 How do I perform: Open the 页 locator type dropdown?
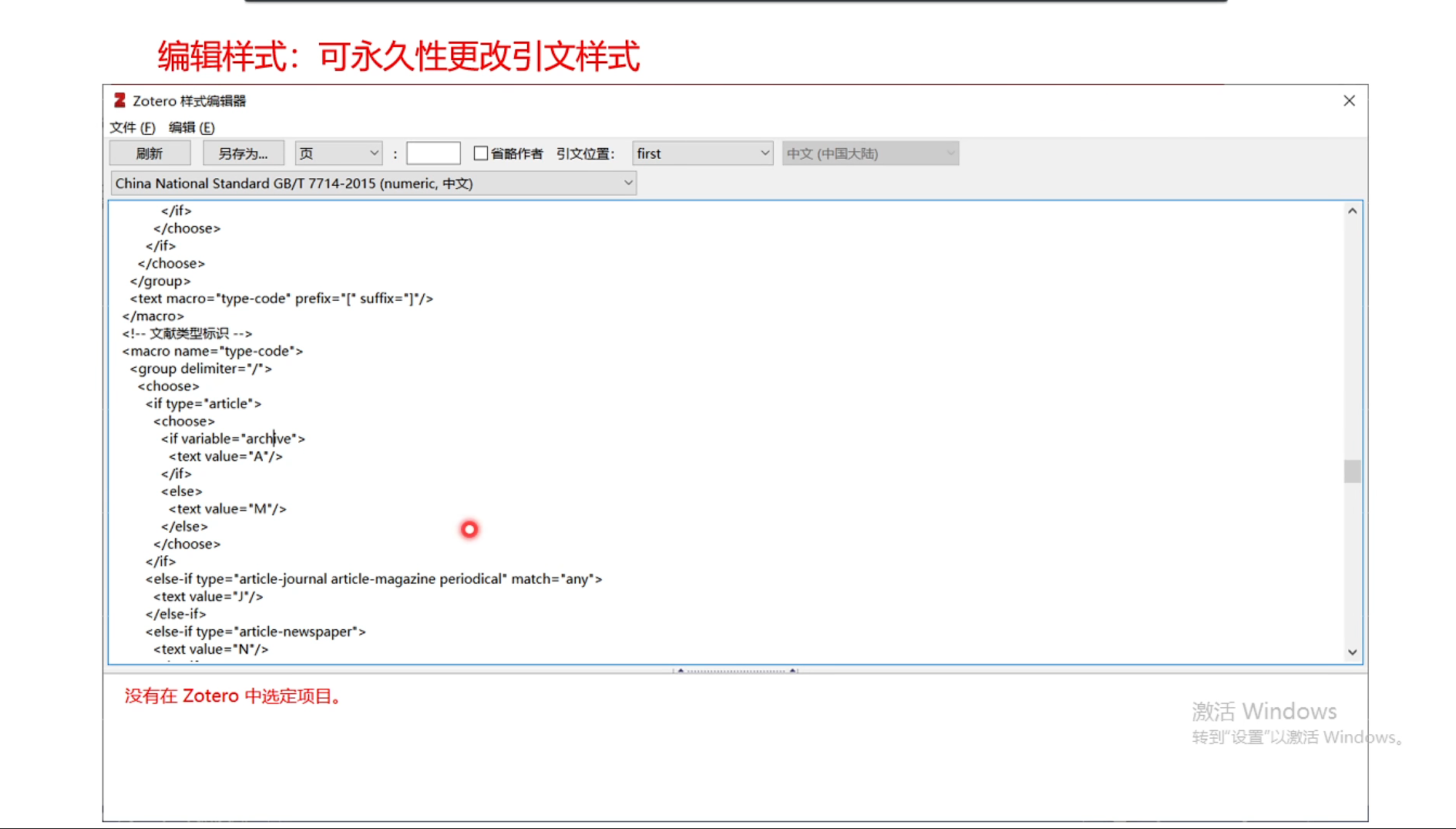click(338, 153)
